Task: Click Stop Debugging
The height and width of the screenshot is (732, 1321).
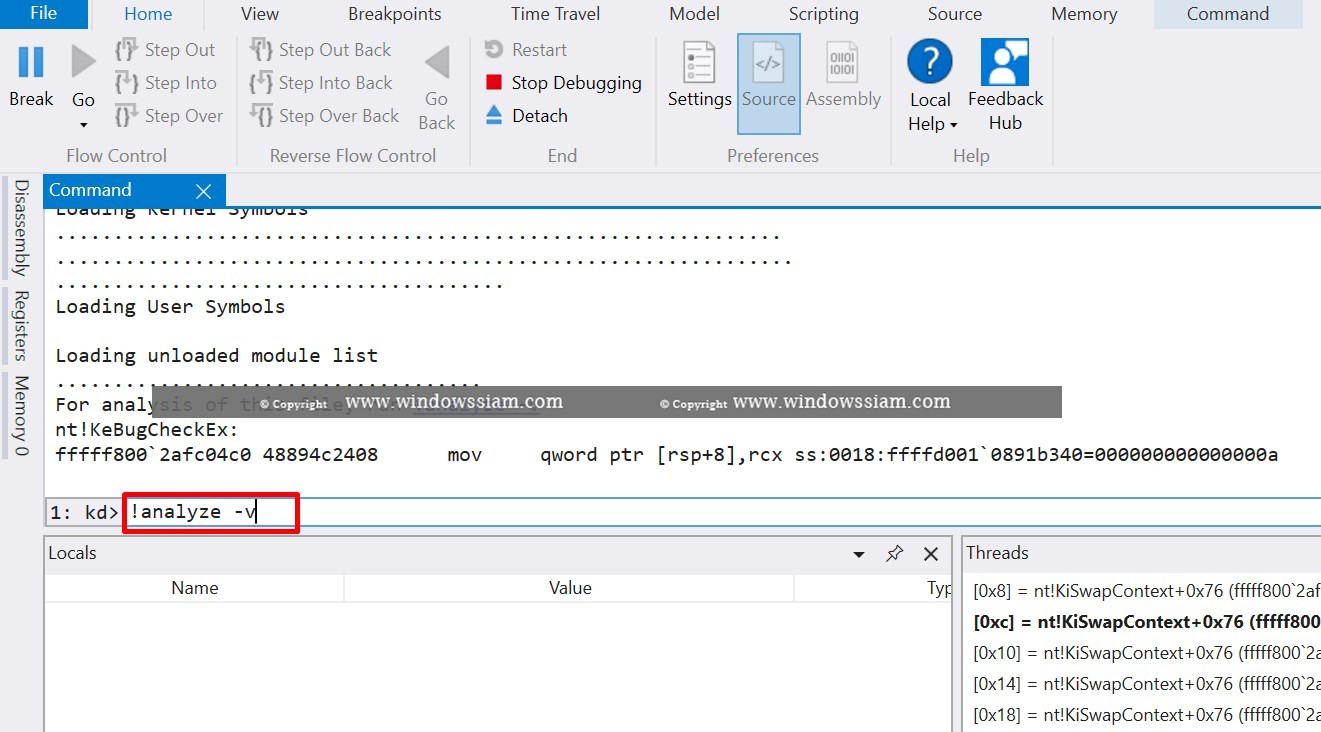Action: click(563, 83)
